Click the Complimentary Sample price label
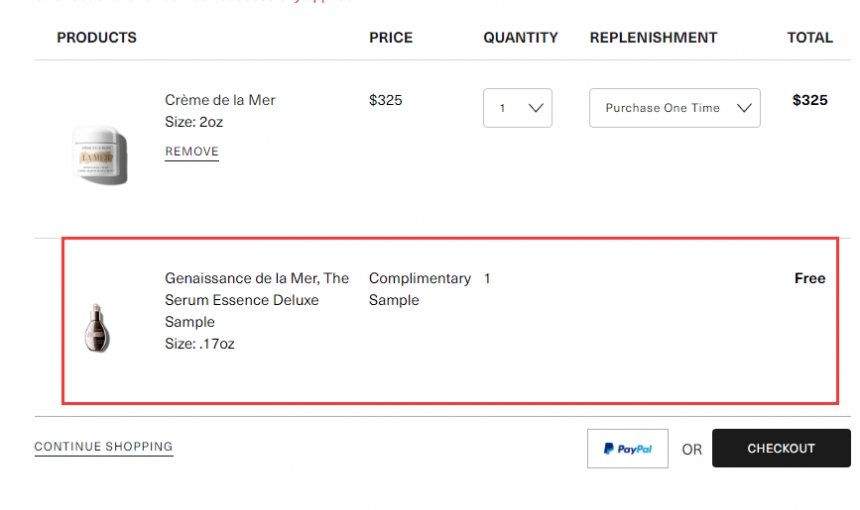Image resolution: width=860 pixels, height=510 pixels. (x=419, y=289)
